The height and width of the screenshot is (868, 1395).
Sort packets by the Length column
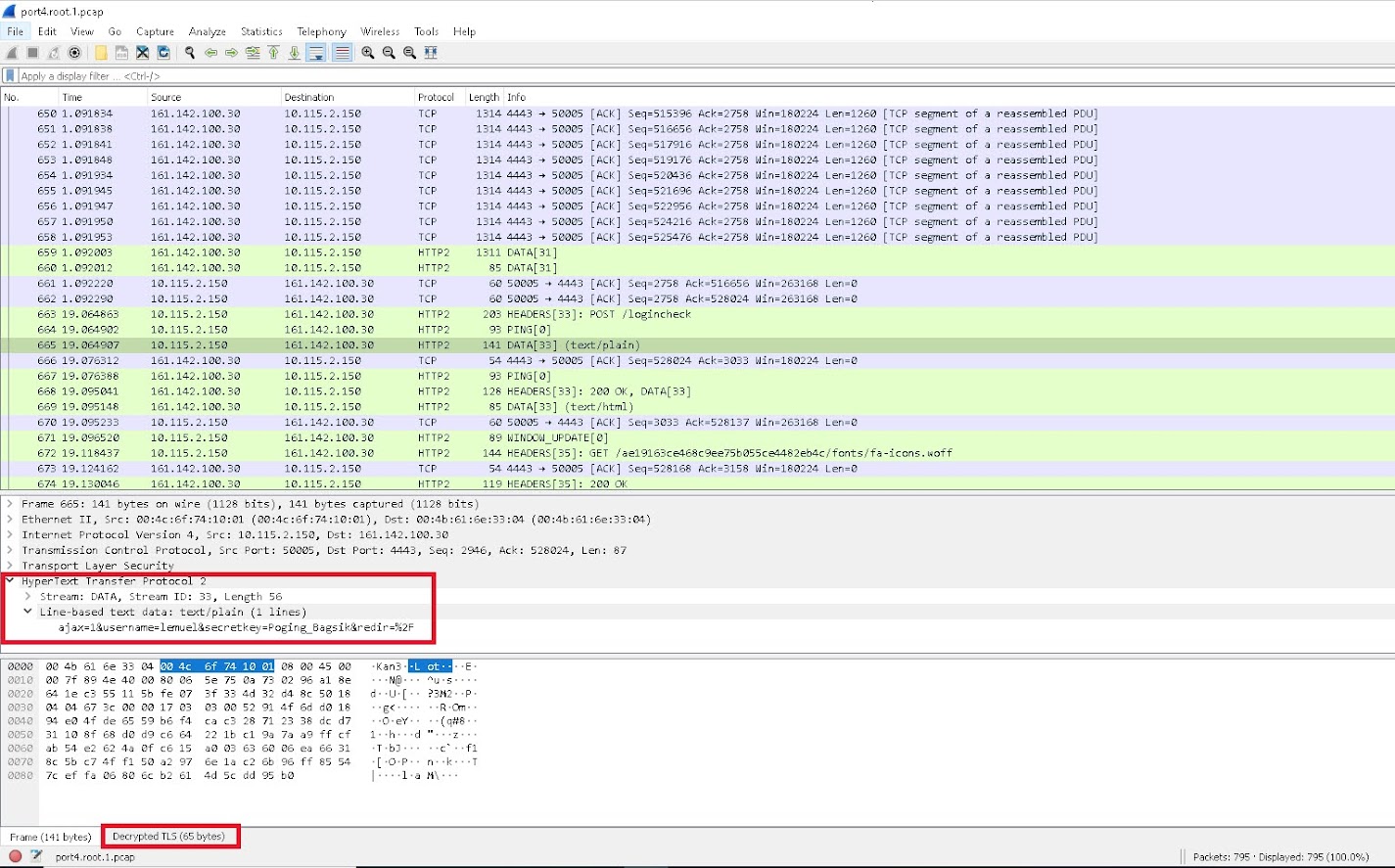pyautogui.click(x=484, y=97)
